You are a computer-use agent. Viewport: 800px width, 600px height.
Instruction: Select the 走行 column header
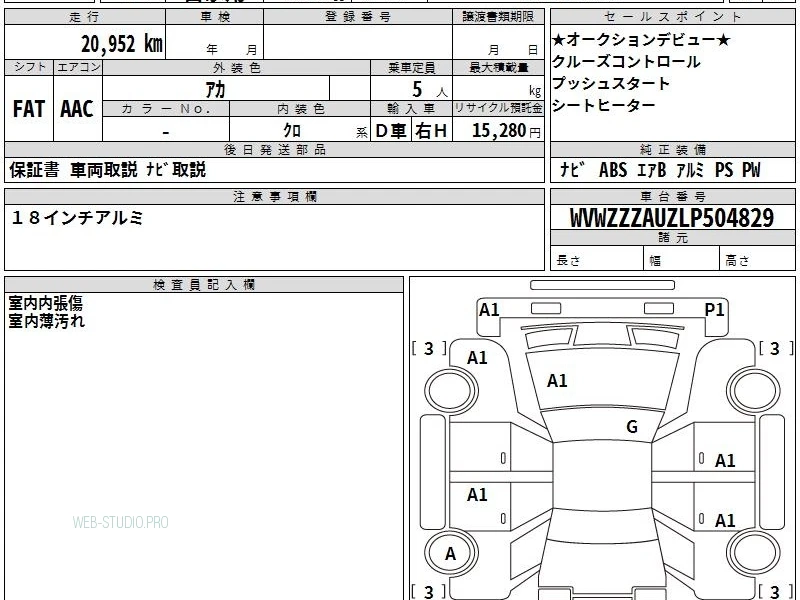tap(85, 17)
